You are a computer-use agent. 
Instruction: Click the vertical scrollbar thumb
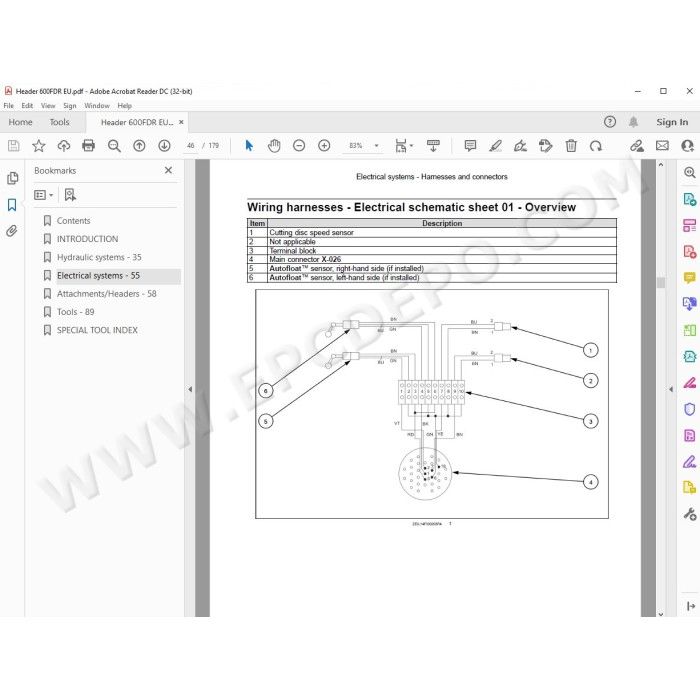[661, 282]
